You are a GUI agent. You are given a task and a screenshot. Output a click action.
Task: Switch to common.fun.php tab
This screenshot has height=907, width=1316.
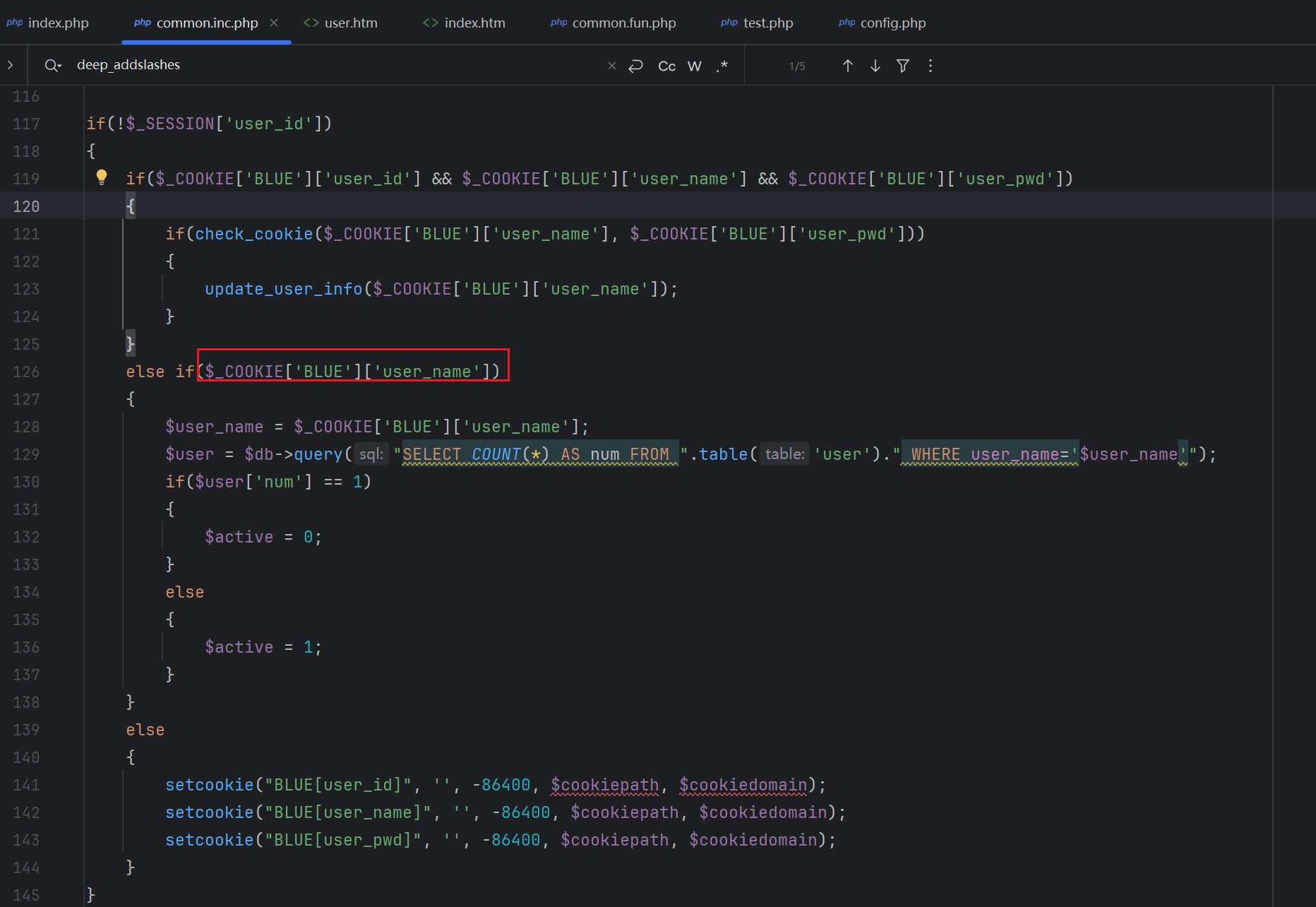pos(614,23)
